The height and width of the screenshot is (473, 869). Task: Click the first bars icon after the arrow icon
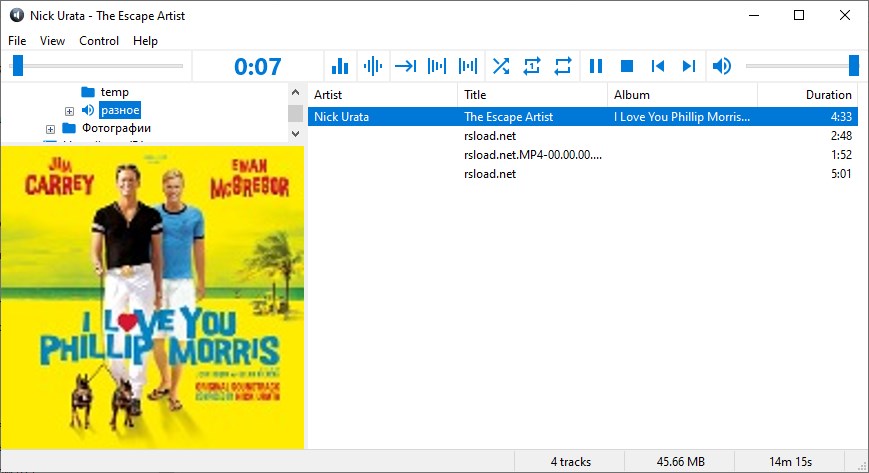(x=437, y=67)
